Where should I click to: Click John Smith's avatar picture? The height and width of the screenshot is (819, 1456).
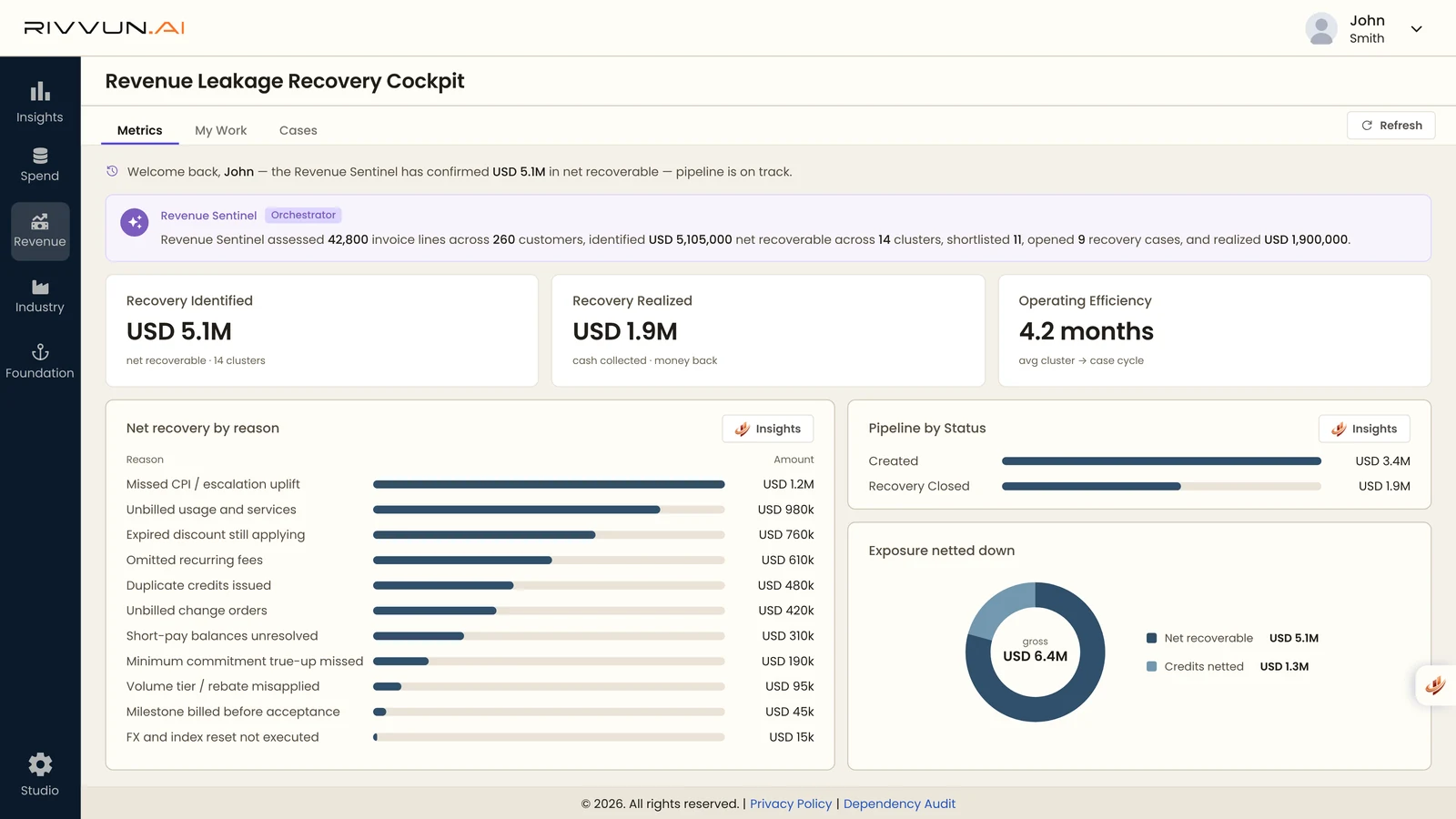pyautogui.click(x=1320, y=28)
